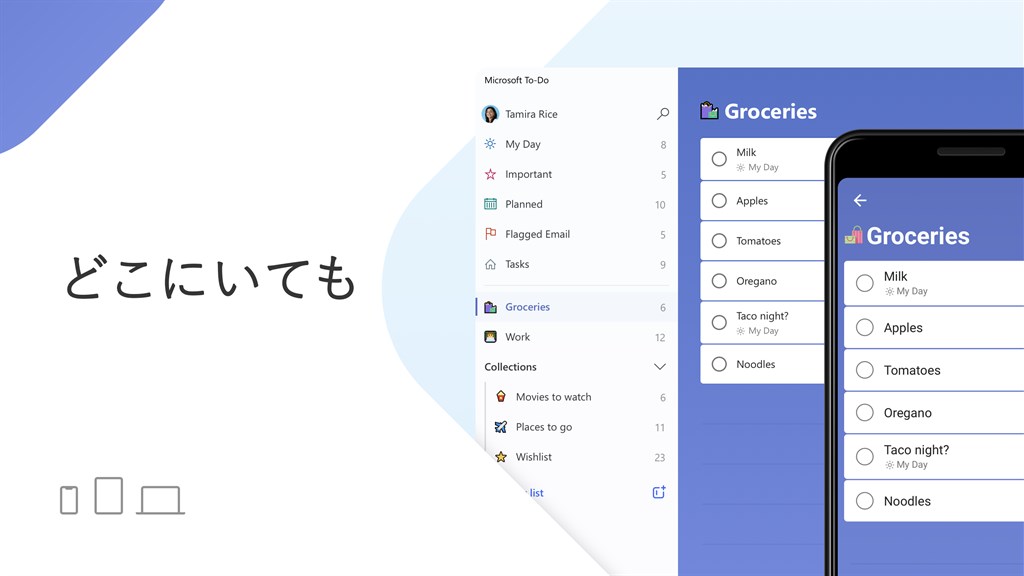
Task: Complete Taco night? task in desktop list
Action: click(x=719, y=323)
